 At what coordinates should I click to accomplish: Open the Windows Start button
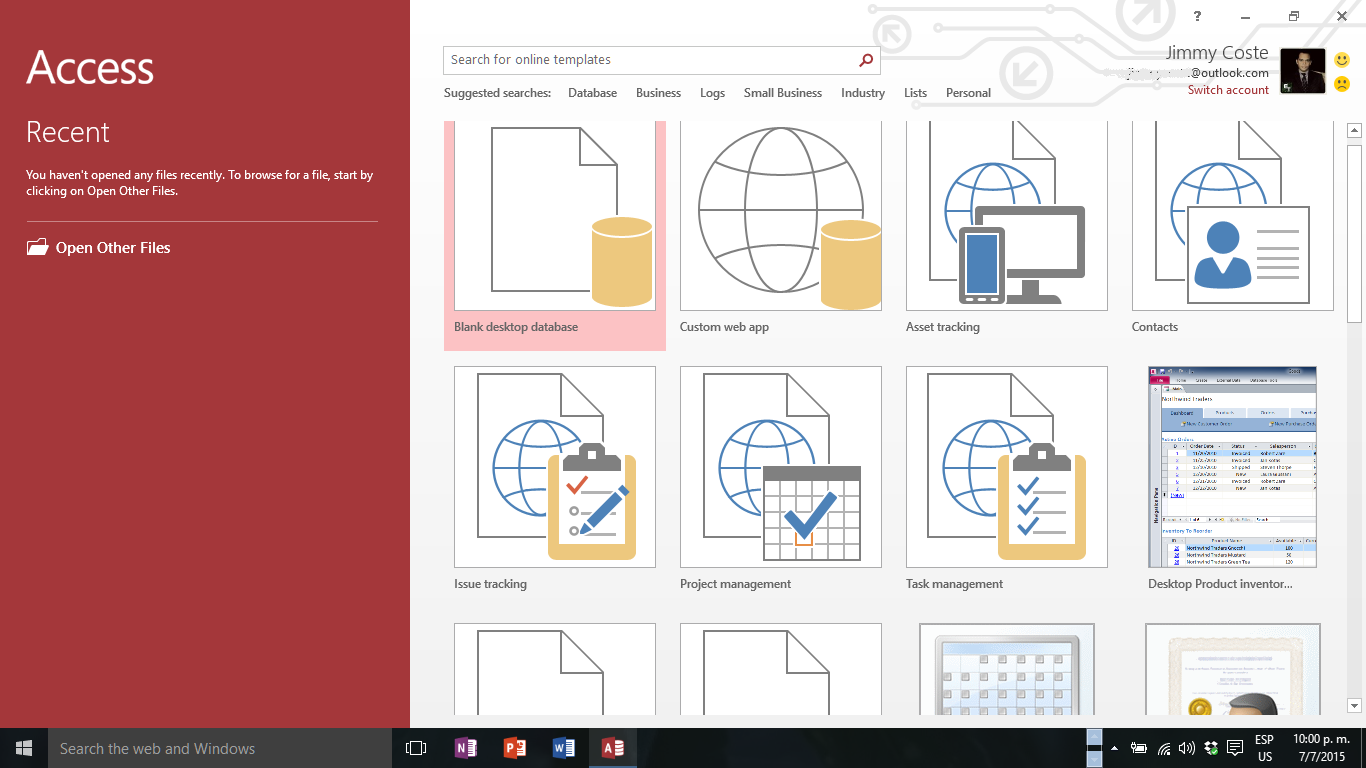click(x=24, y=748)
